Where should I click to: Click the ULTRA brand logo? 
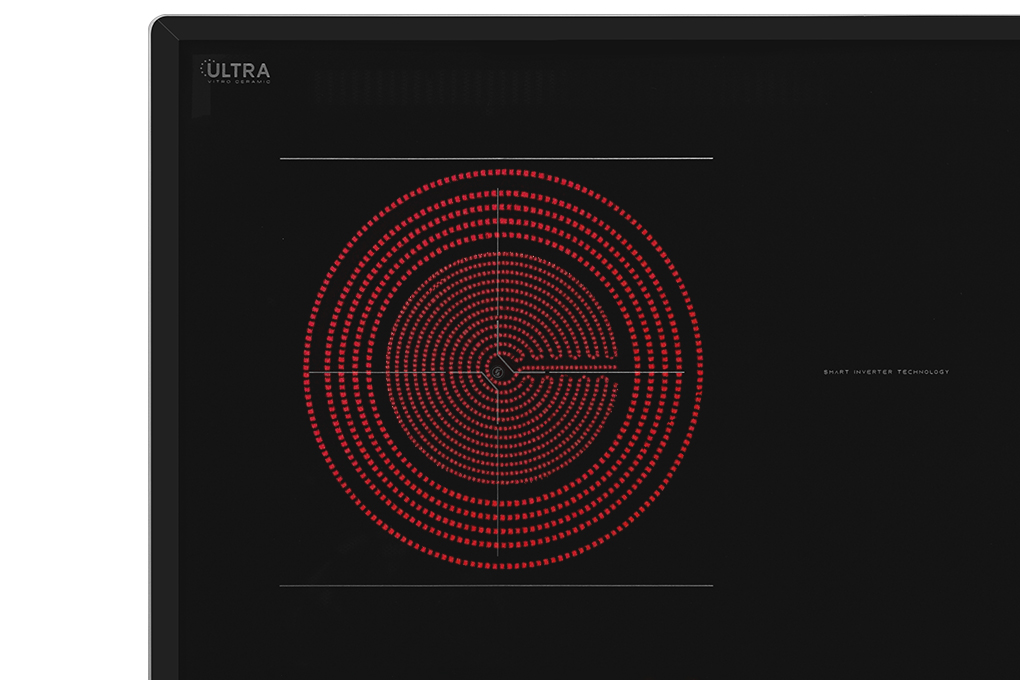coord(235,70)
